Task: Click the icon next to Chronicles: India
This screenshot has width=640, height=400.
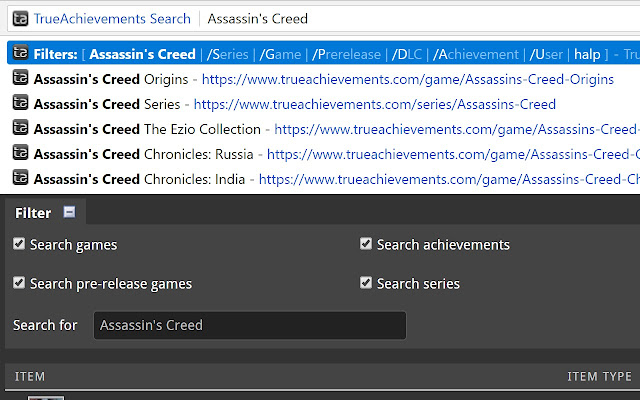Action: click(x=20, y=178)
